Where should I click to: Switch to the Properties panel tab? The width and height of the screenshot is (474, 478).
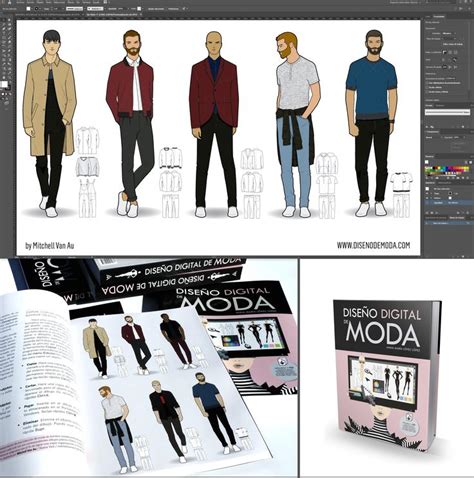(x=439, y=17)
